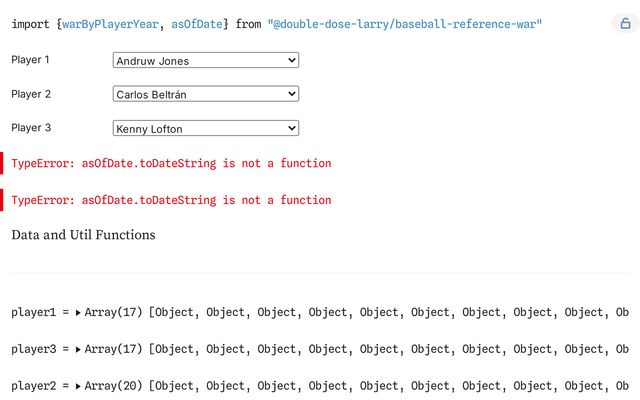The width and height of the screenshot is (640, 400).
Task: Select the second TypeError error message
Action: 171,200
